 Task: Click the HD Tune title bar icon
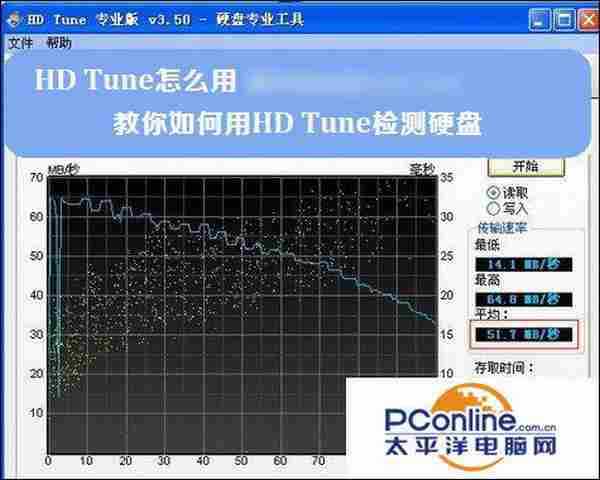pos(13,19)
